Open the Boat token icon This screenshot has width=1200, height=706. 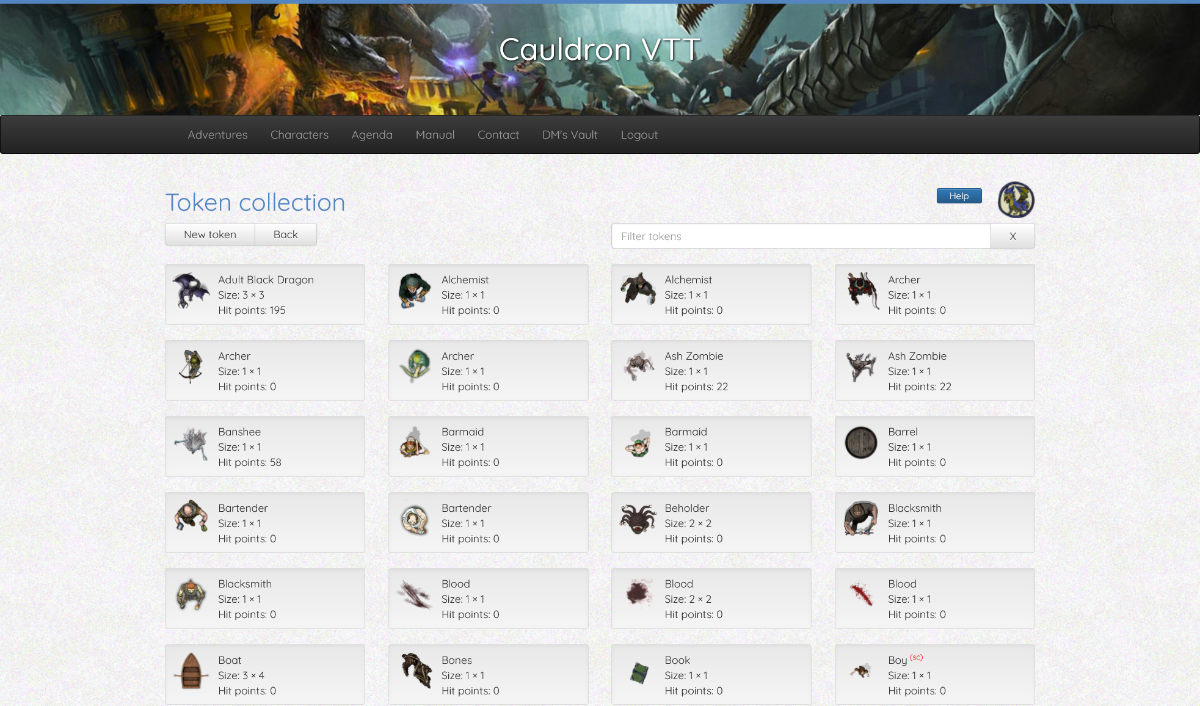[190, 671]
